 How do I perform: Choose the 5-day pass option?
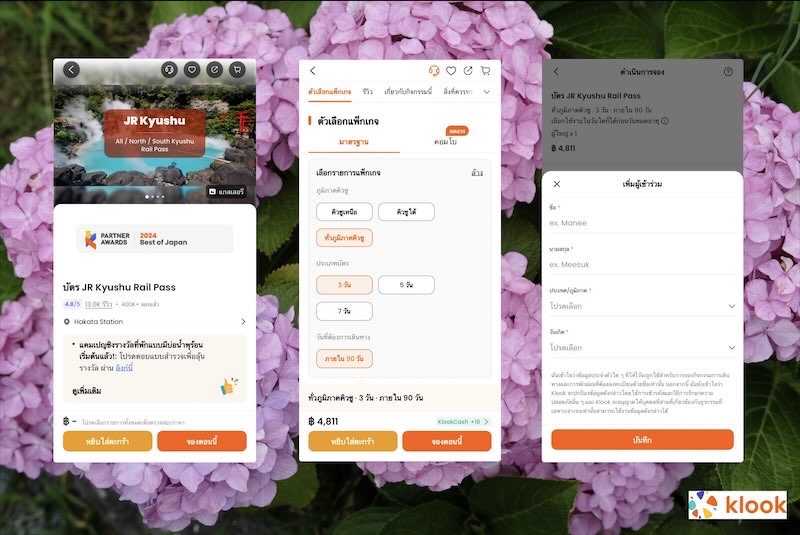pyautogui.click(x=406, y=285)
